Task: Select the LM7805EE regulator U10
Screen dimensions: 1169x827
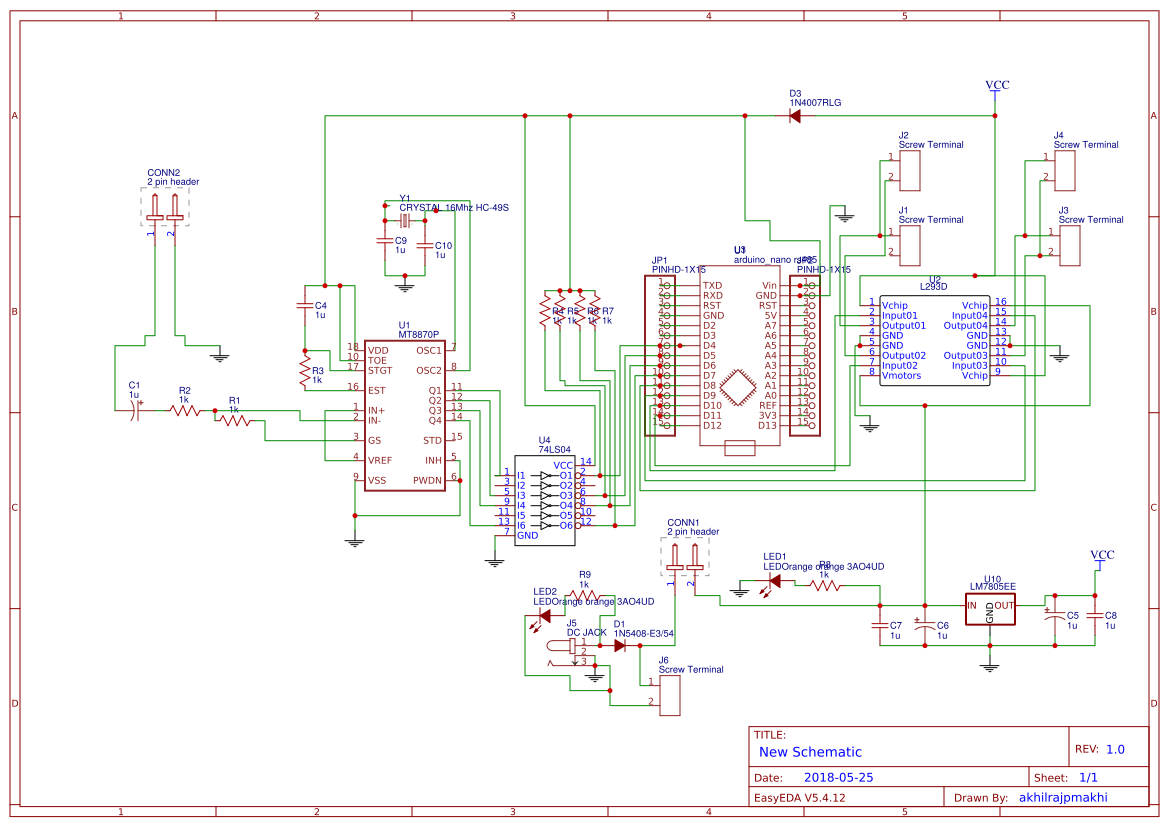Action: pyautogui.click(x=990, y=607)
